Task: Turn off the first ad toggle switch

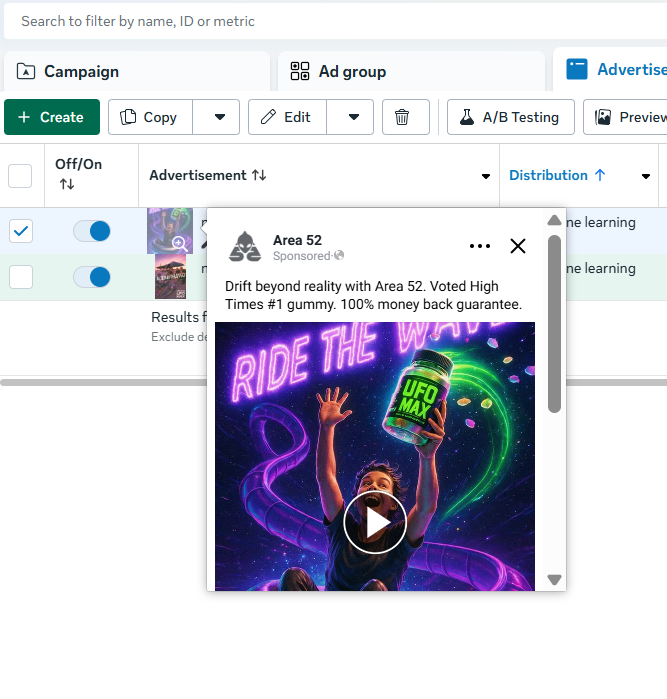Action: tap(92, 231)
